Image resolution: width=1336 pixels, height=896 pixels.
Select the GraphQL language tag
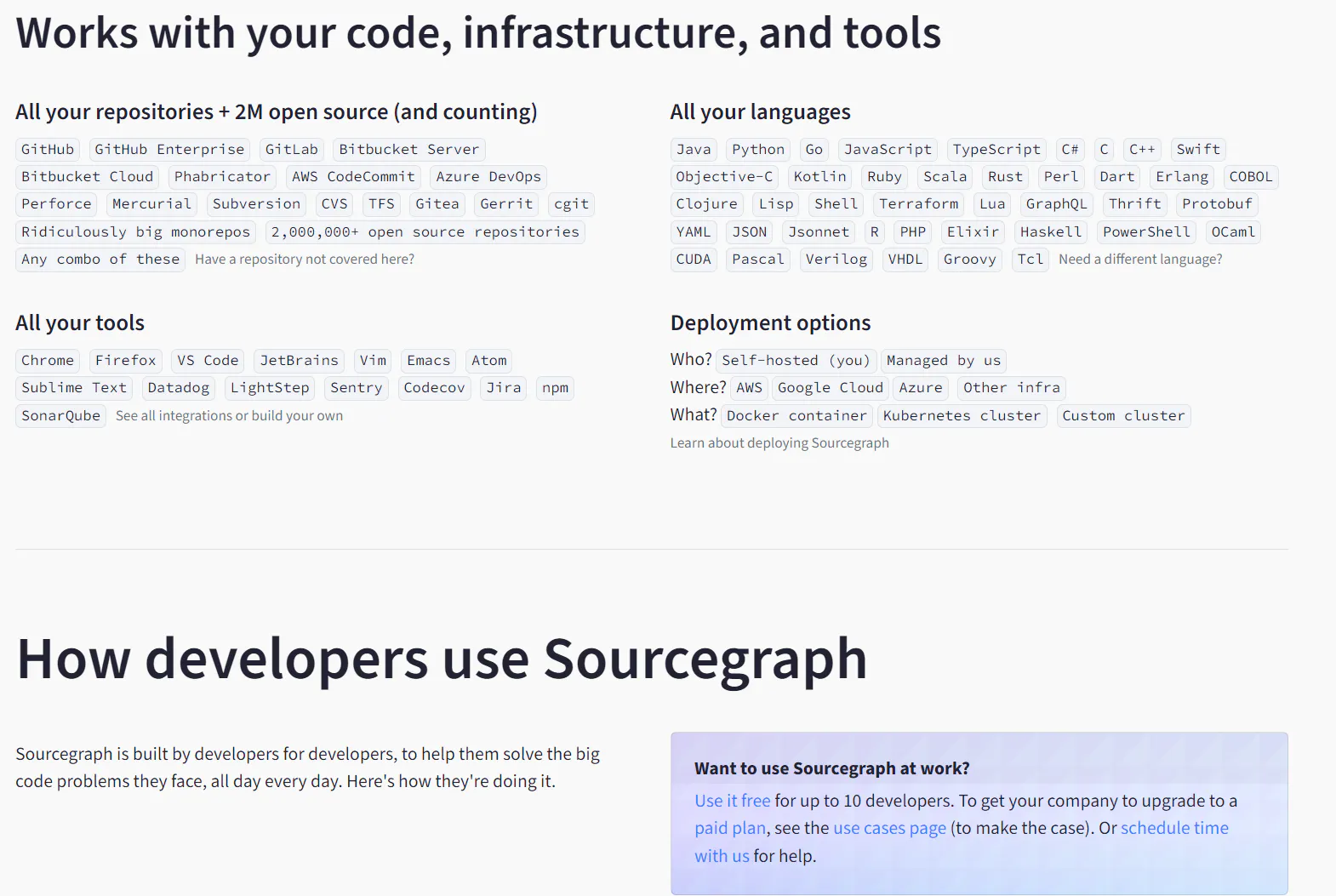tap(1057, 203)
